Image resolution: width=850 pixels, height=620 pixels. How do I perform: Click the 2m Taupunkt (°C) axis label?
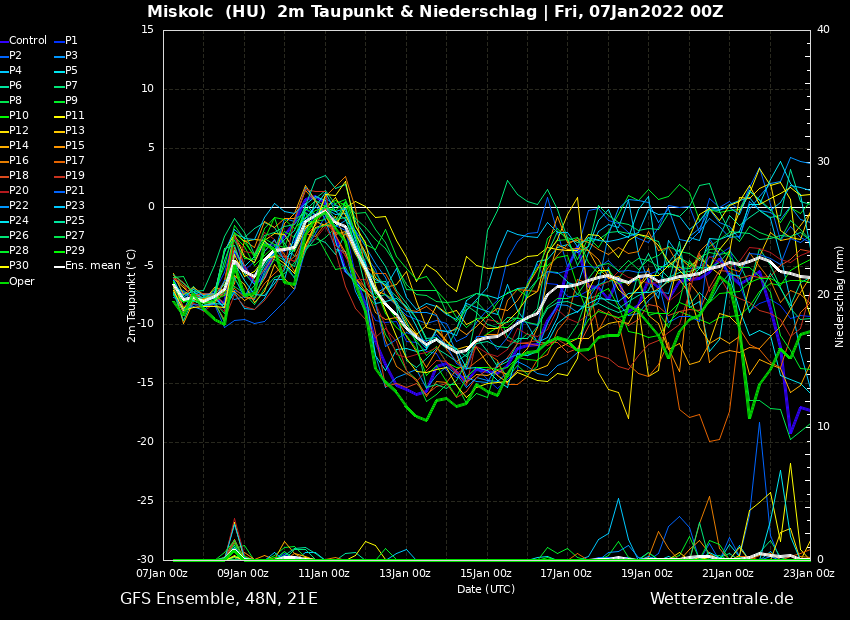coord(131,295)
